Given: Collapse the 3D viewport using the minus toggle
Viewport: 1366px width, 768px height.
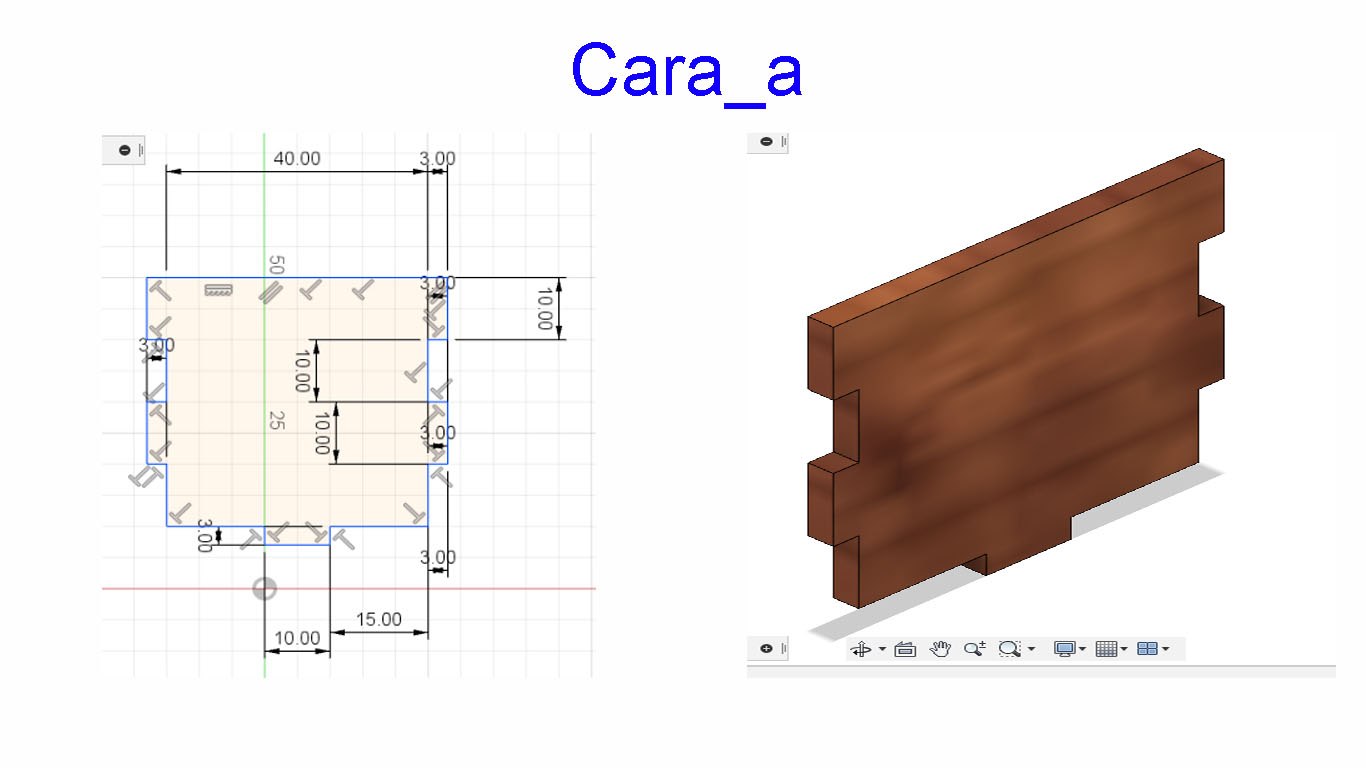Looking at the screenshot, I should pos(765,141).
